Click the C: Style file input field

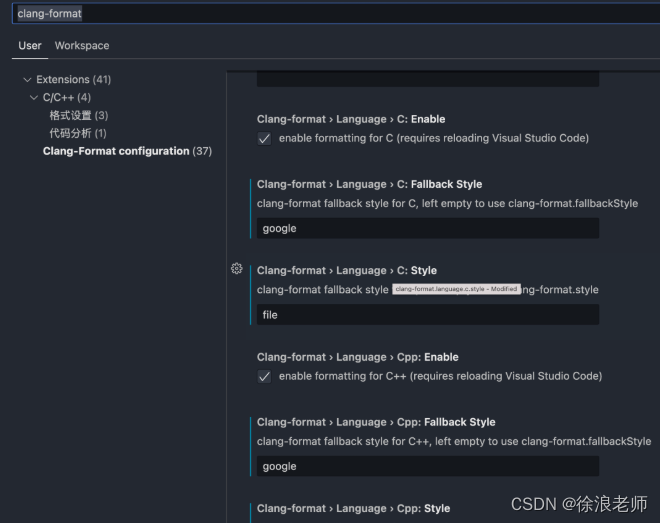428,315
